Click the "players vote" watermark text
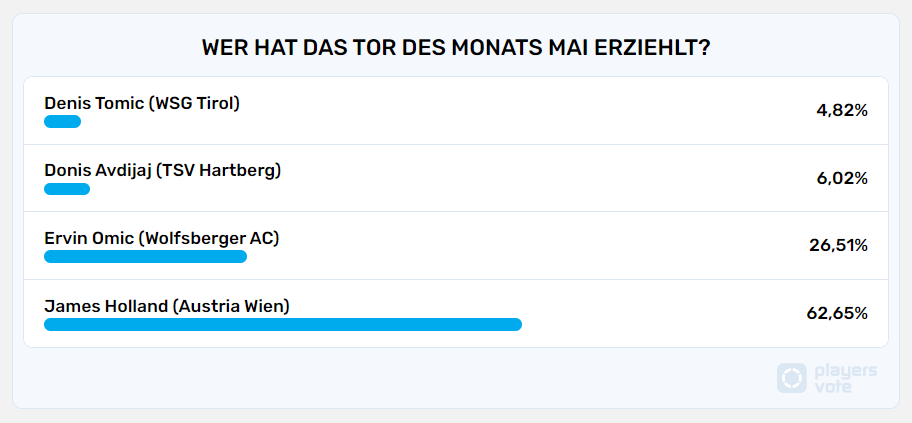 pyautogui.click(x=845, y=378)
